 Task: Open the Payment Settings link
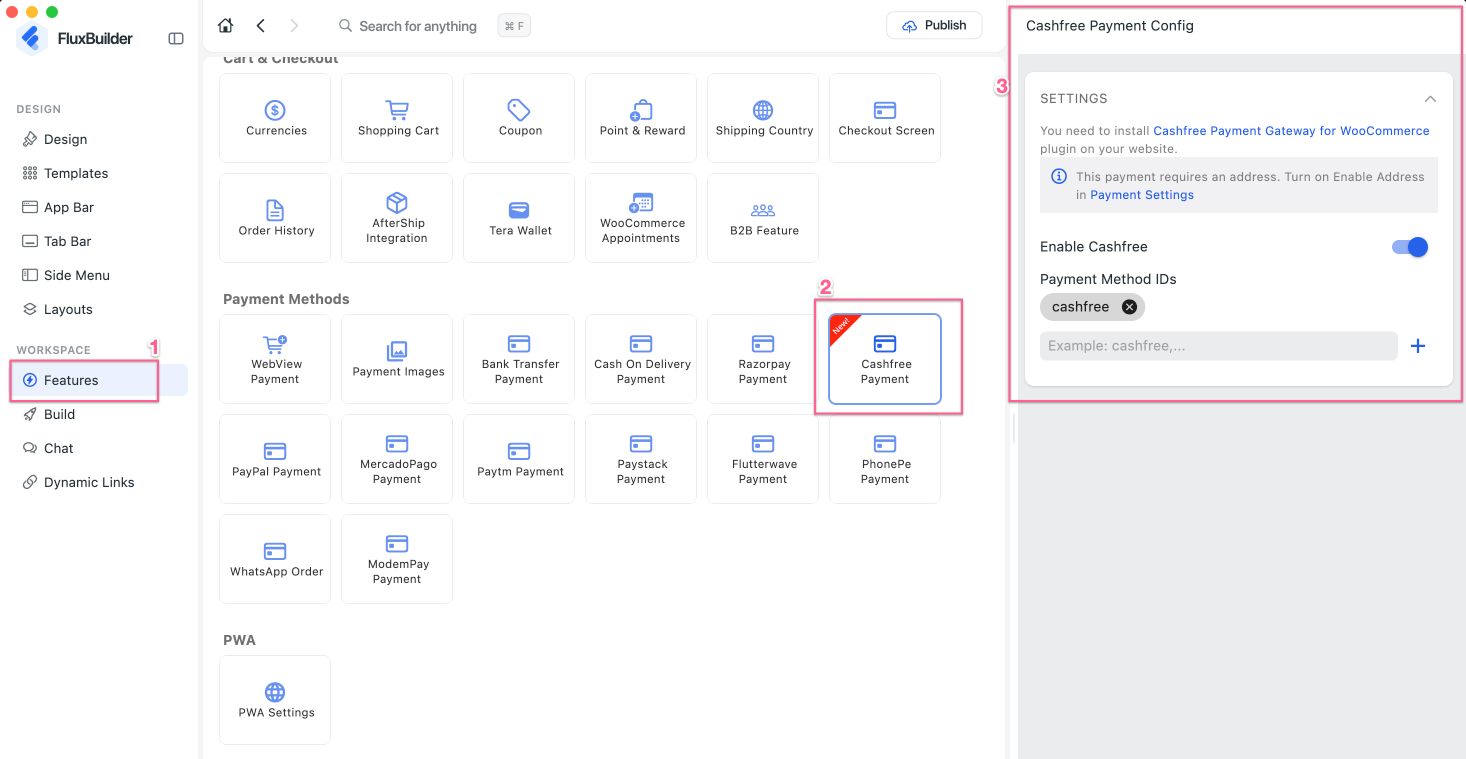coord(1141,195)
